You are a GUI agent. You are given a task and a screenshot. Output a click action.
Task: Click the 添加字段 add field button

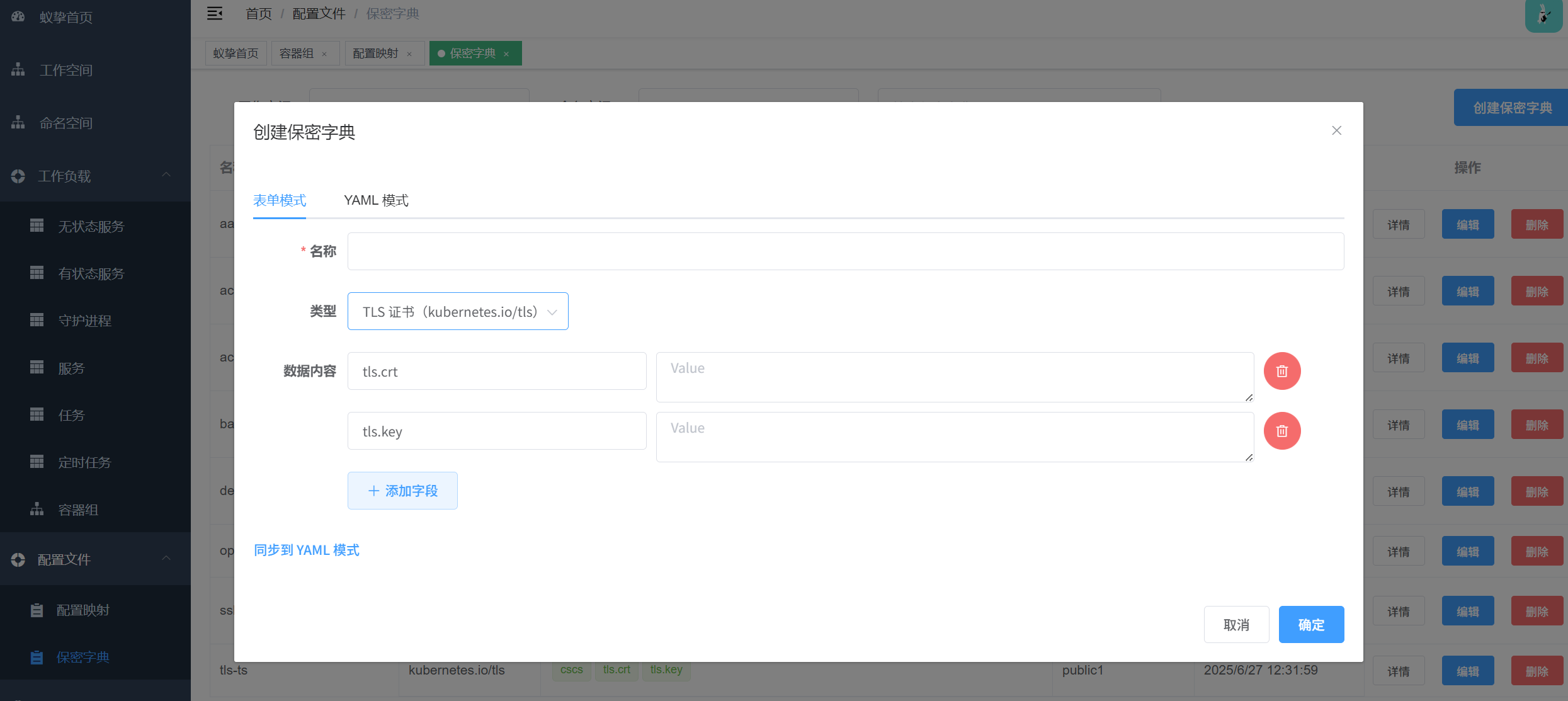(x=402, y=491)
